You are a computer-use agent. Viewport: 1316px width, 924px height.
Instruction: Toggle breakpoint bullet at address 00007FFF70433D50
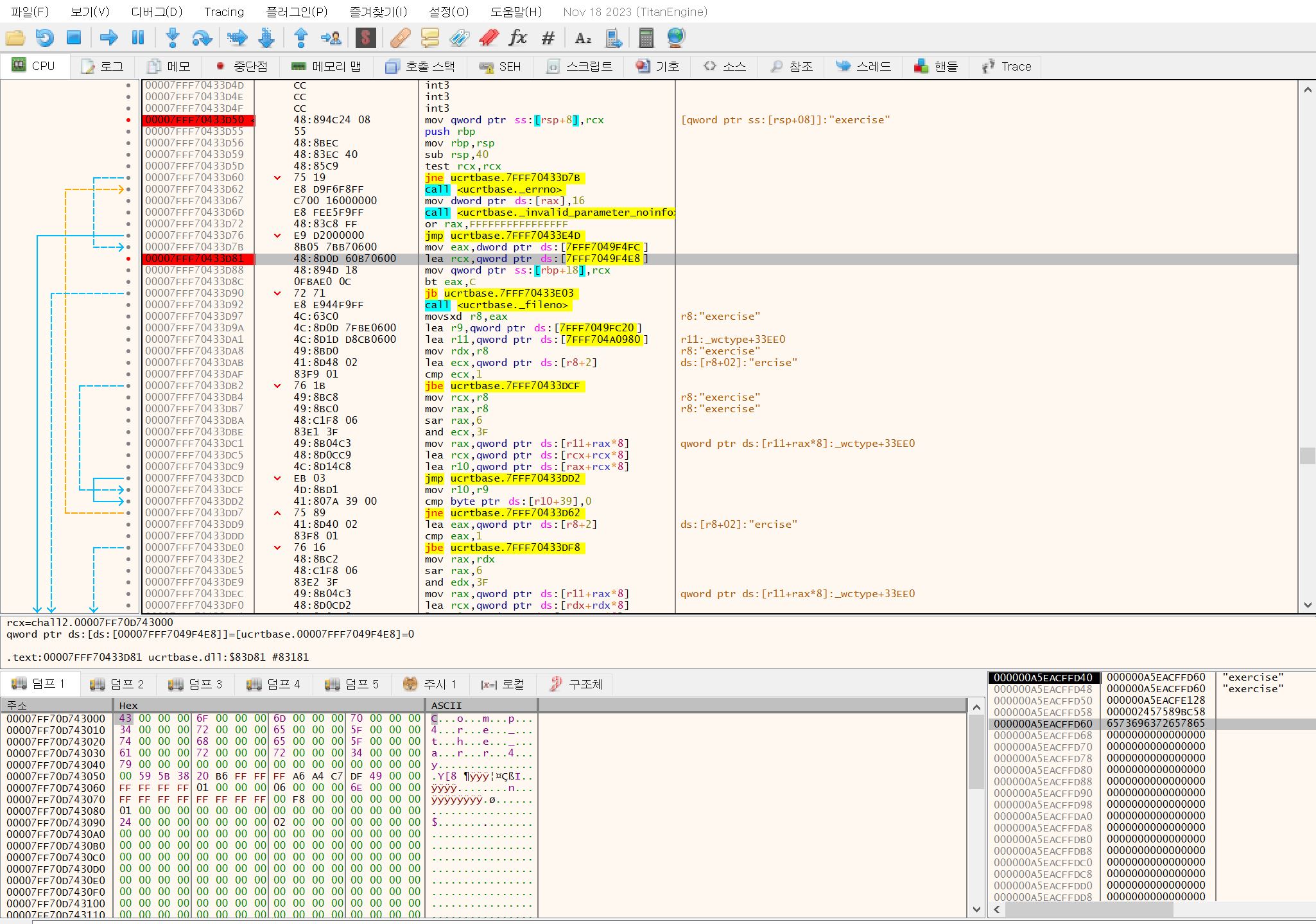128,120
